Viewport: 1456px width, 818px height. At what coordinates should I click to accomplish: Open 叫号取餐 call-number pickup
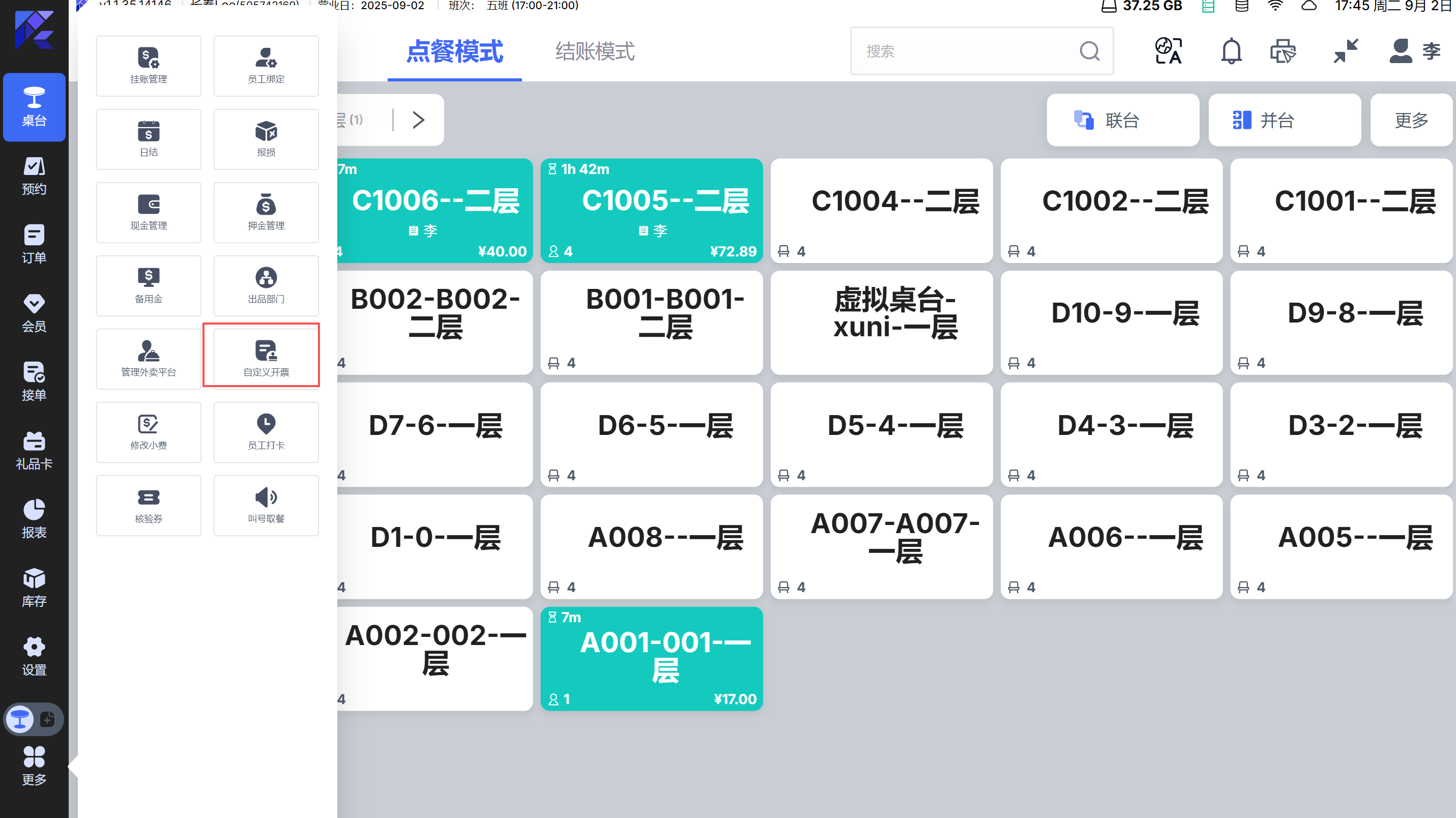(266, 505)
